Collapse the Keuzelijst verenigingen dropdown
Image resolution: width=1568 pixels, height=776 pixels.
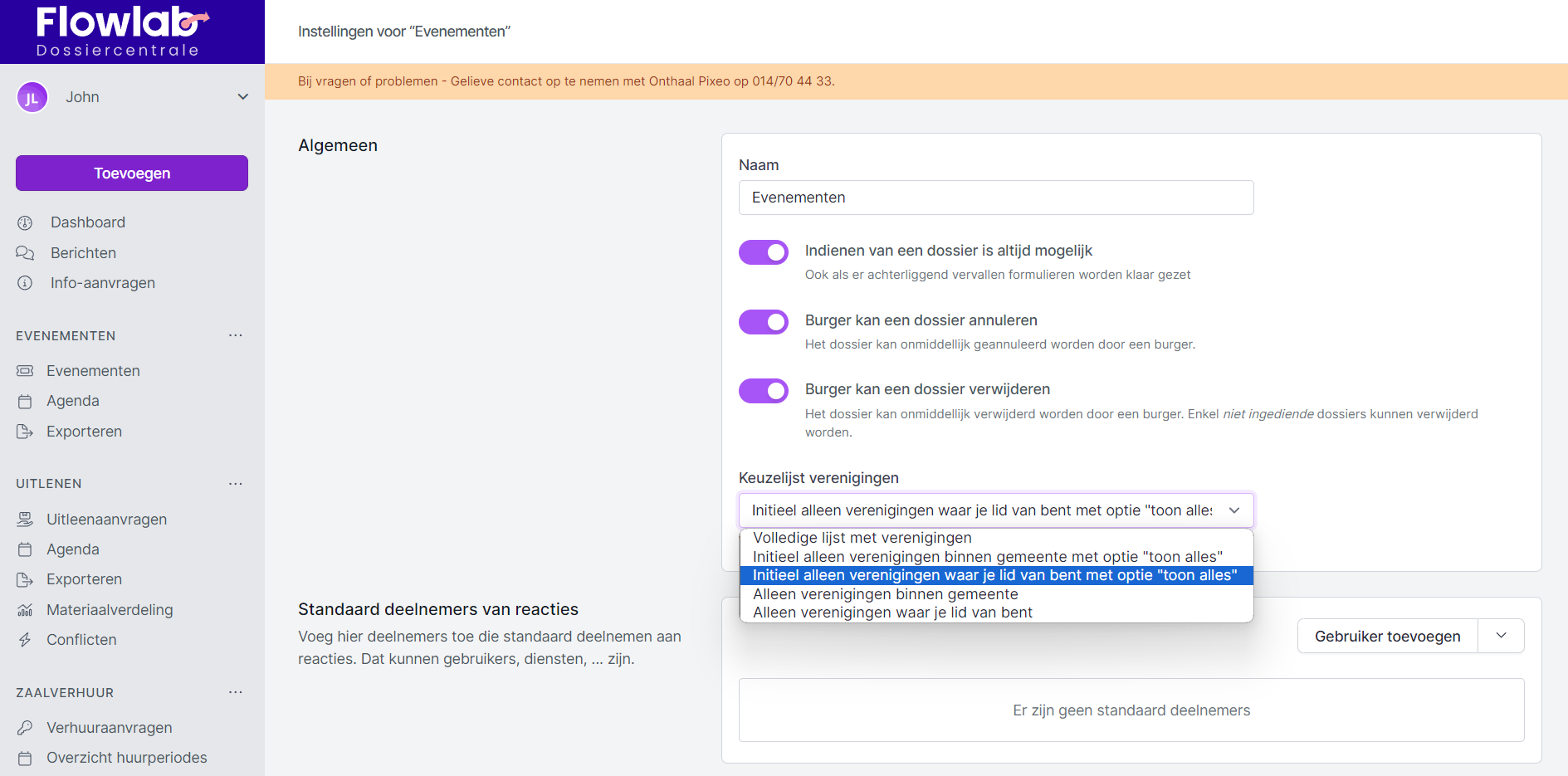(x=1234, y=510)
